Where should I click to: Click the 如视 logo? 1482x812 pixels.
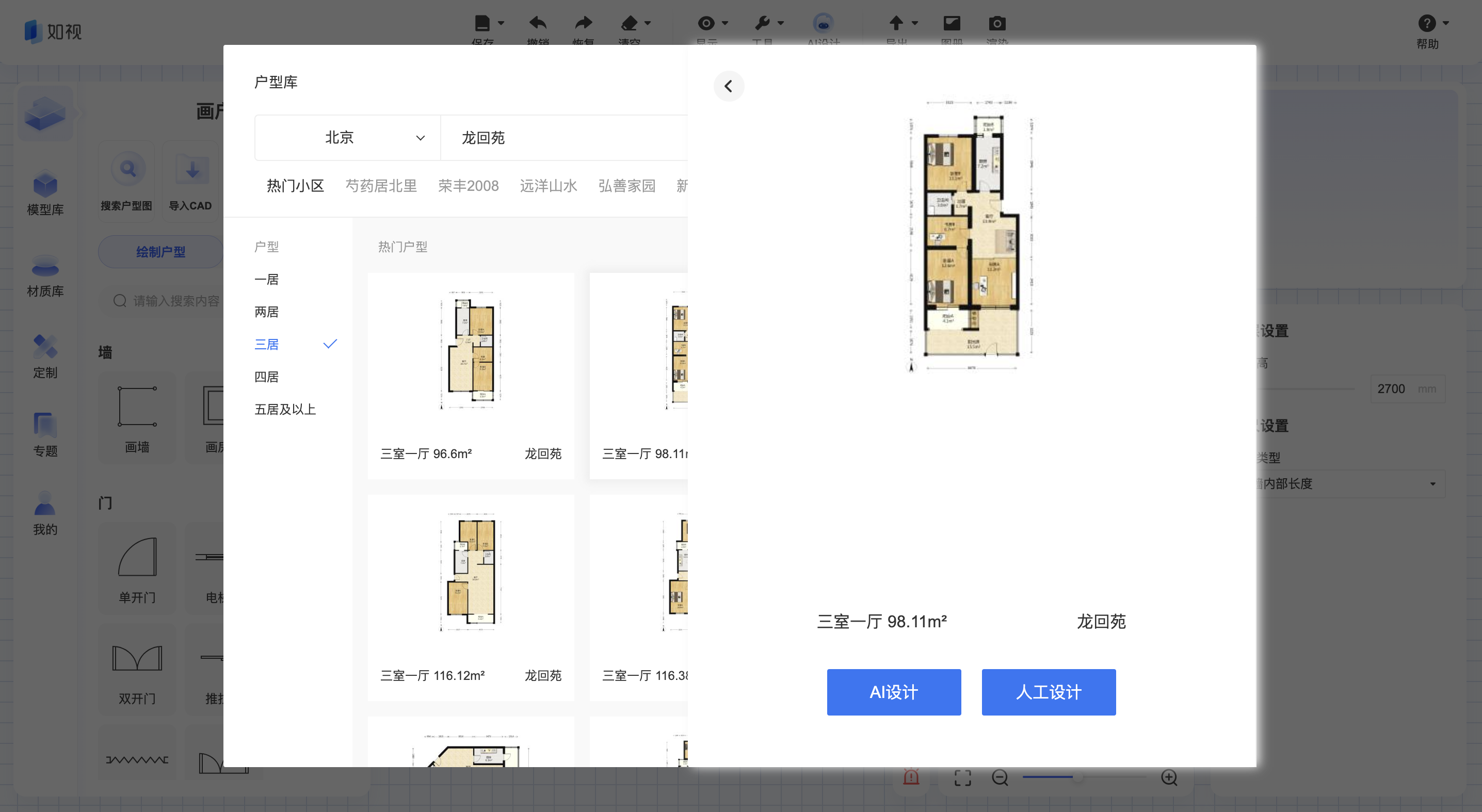54,31
